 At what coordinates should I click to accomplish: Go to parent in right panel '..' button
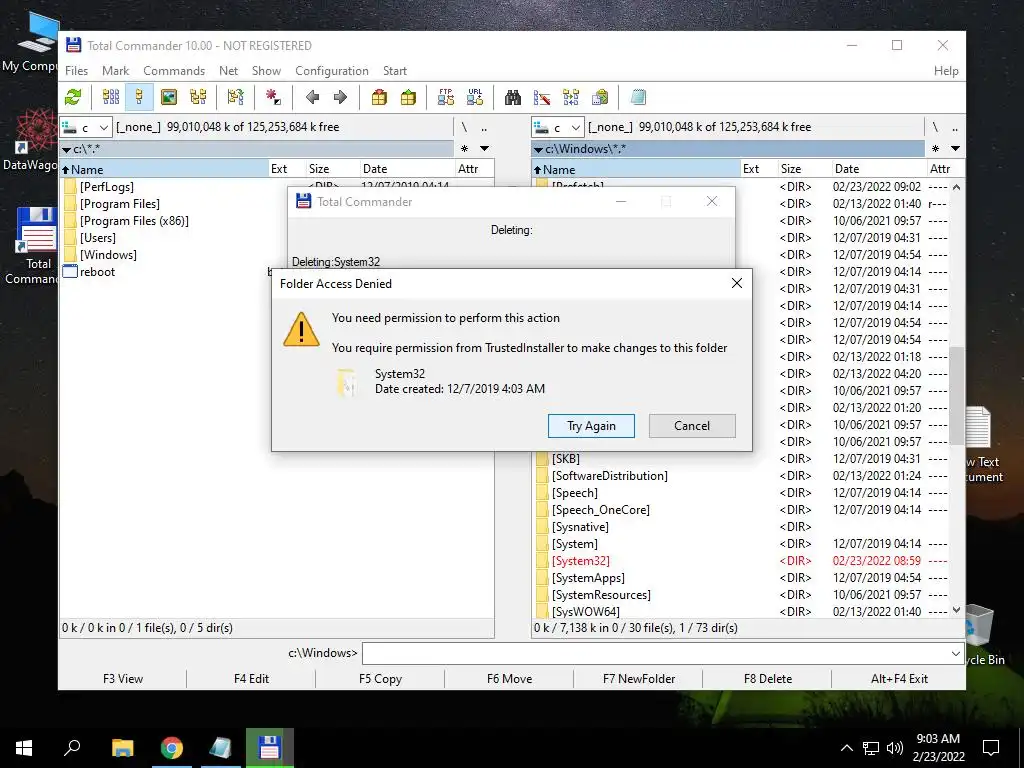point(954,127)
